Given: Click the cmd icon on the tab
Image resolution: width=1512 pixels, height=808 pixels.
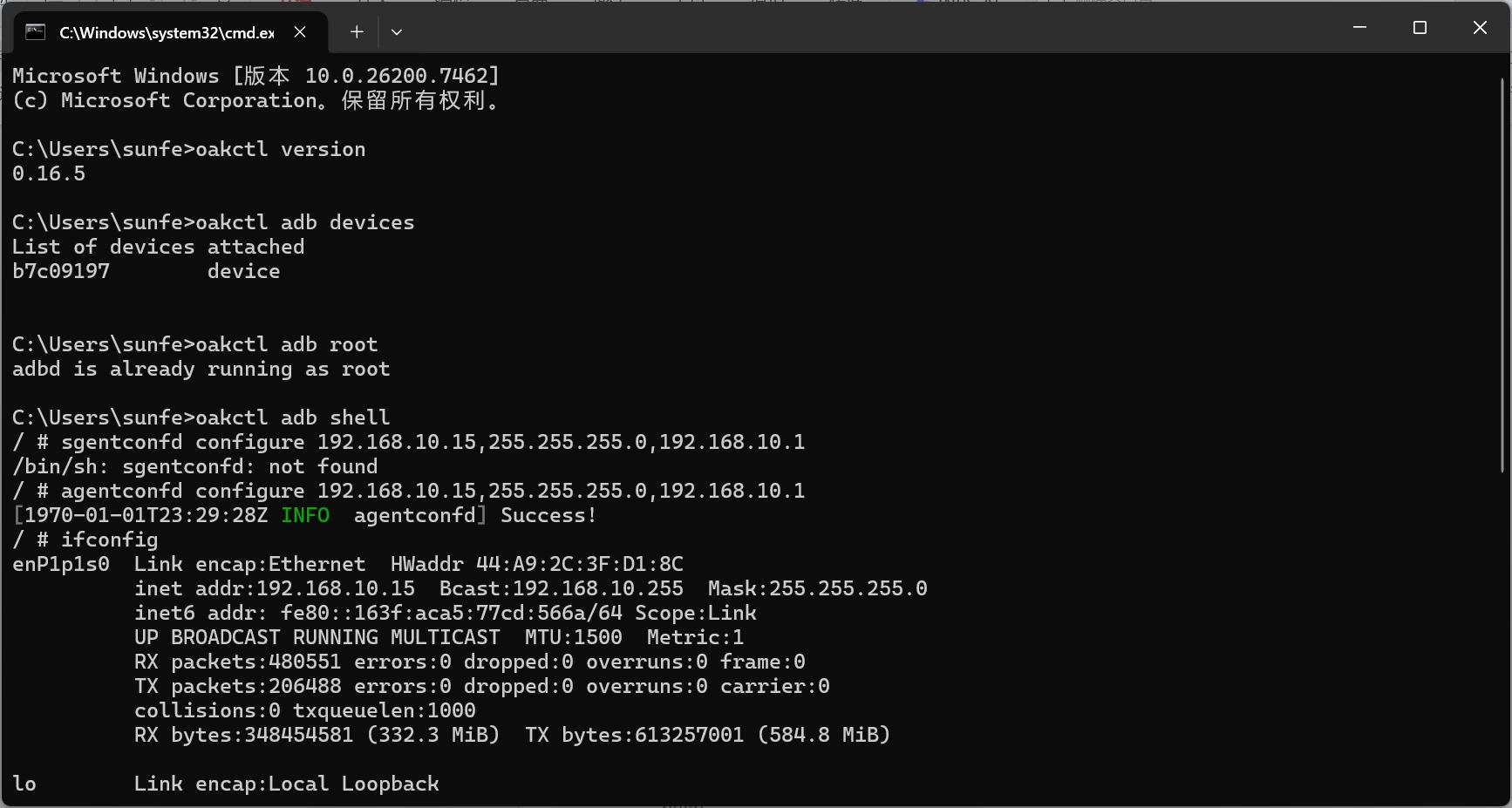Looking at the screenshot, I should coord(35,32).
